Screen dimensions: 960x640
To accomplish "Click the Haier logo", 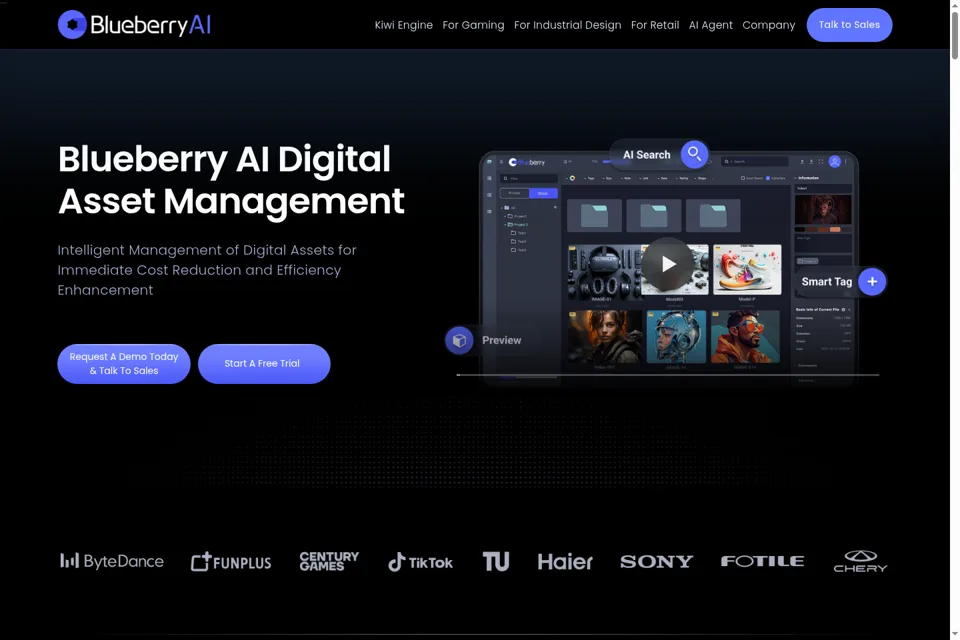I will coord(565,562).
